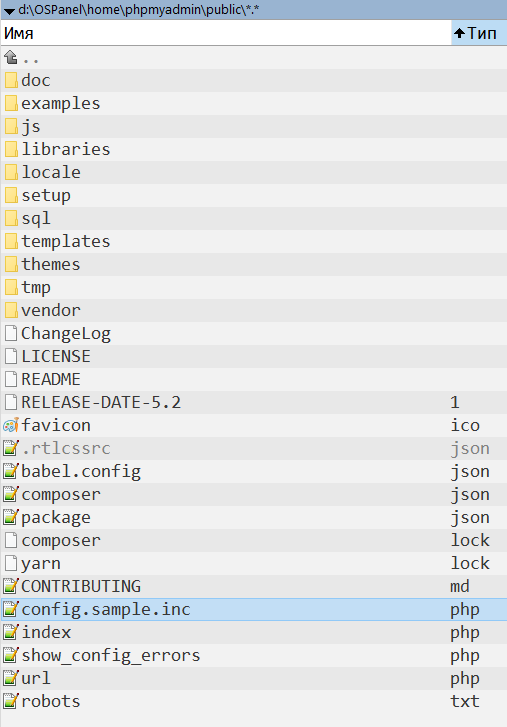The width and height of the screenshot is (507, 727).
Task: Click the config.sample.inc file icon
Action: coord(11,609)
